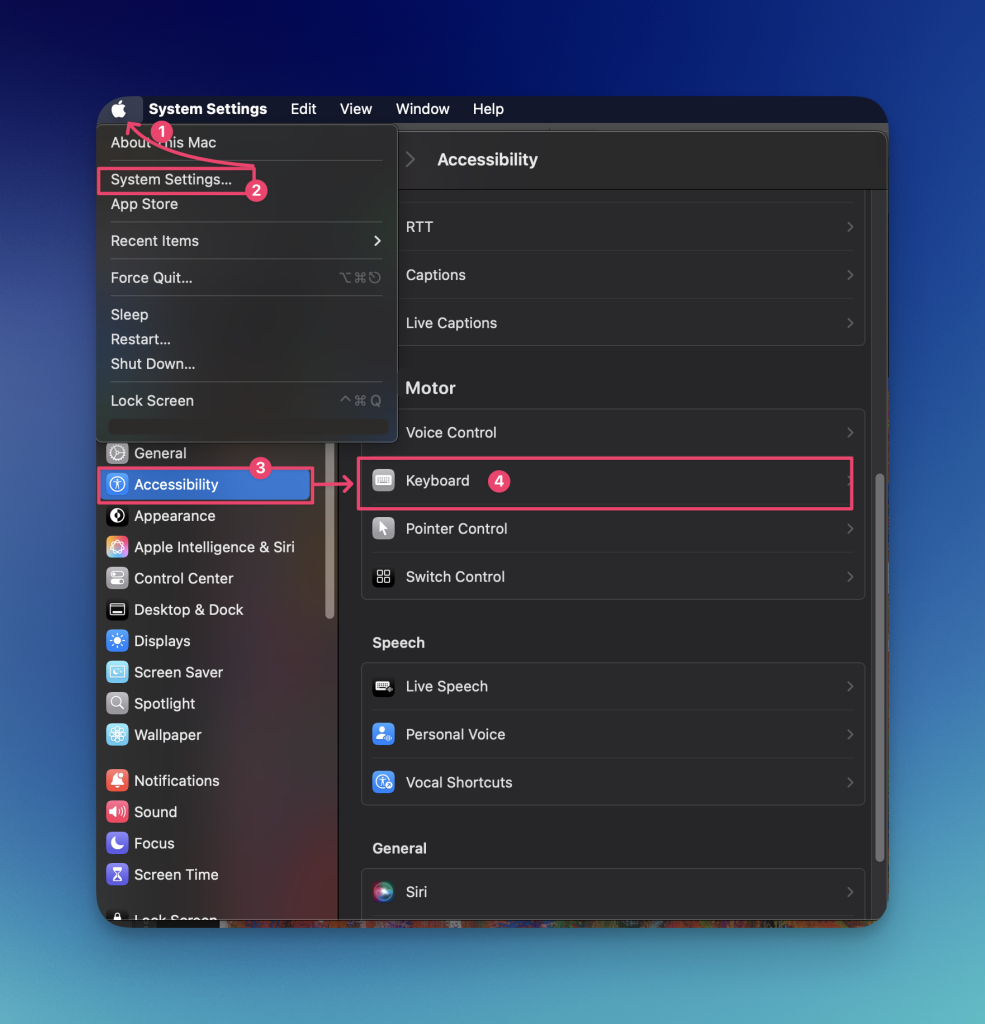Click the sidebar vertical scrollbar
This screenshot has height=1024, width=985.
330,530
